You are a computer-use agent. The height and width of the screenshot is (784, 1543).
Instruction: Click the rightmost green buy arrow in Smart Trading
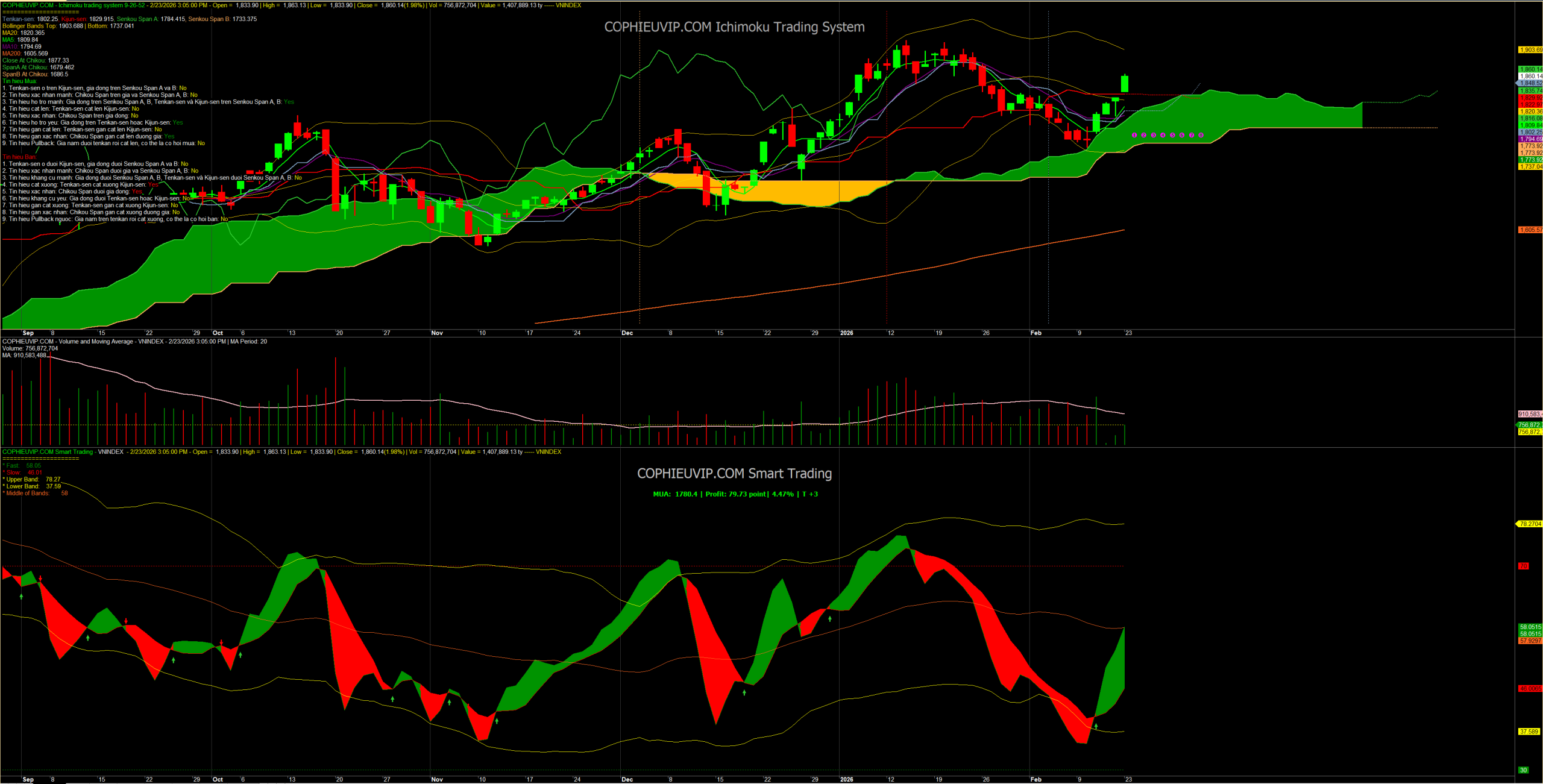(x=1096, y=726)
